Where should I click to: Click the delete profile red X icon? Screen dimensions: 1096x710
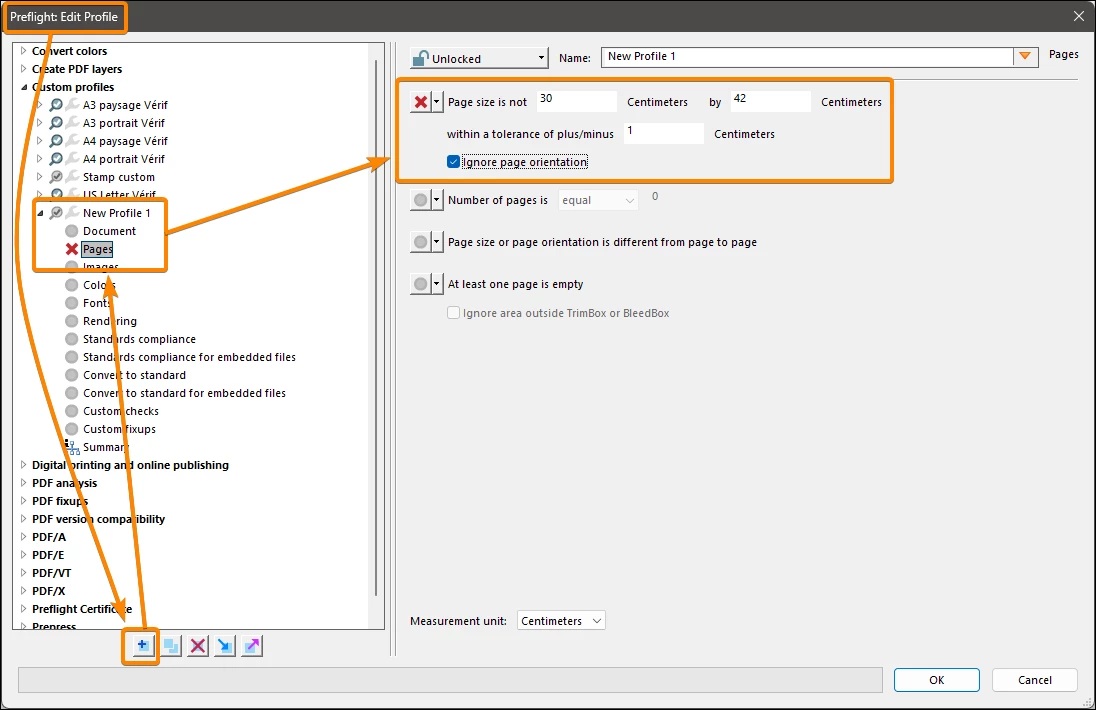pos(198,646)
